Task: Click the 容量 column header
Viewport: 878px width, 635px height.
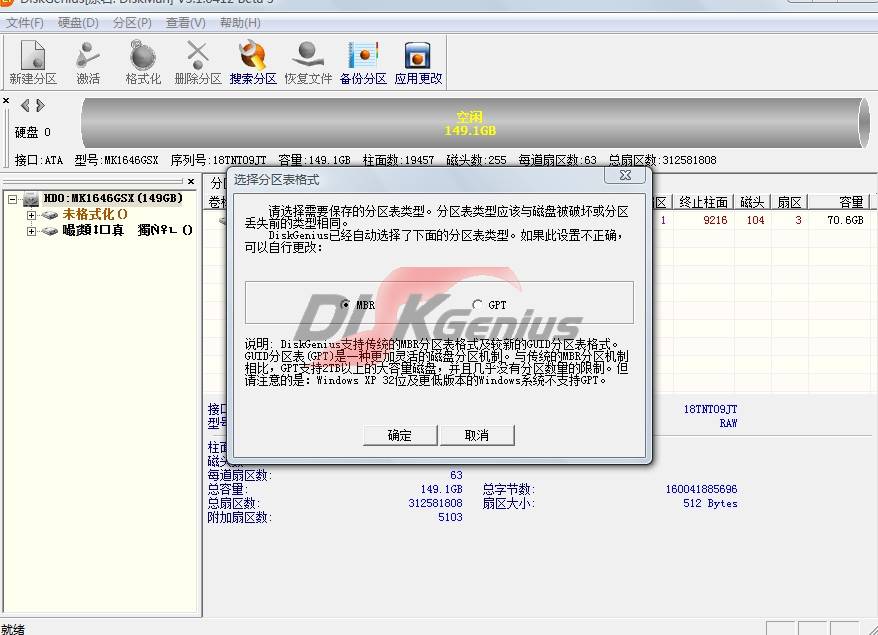Action: pos(839,202)
